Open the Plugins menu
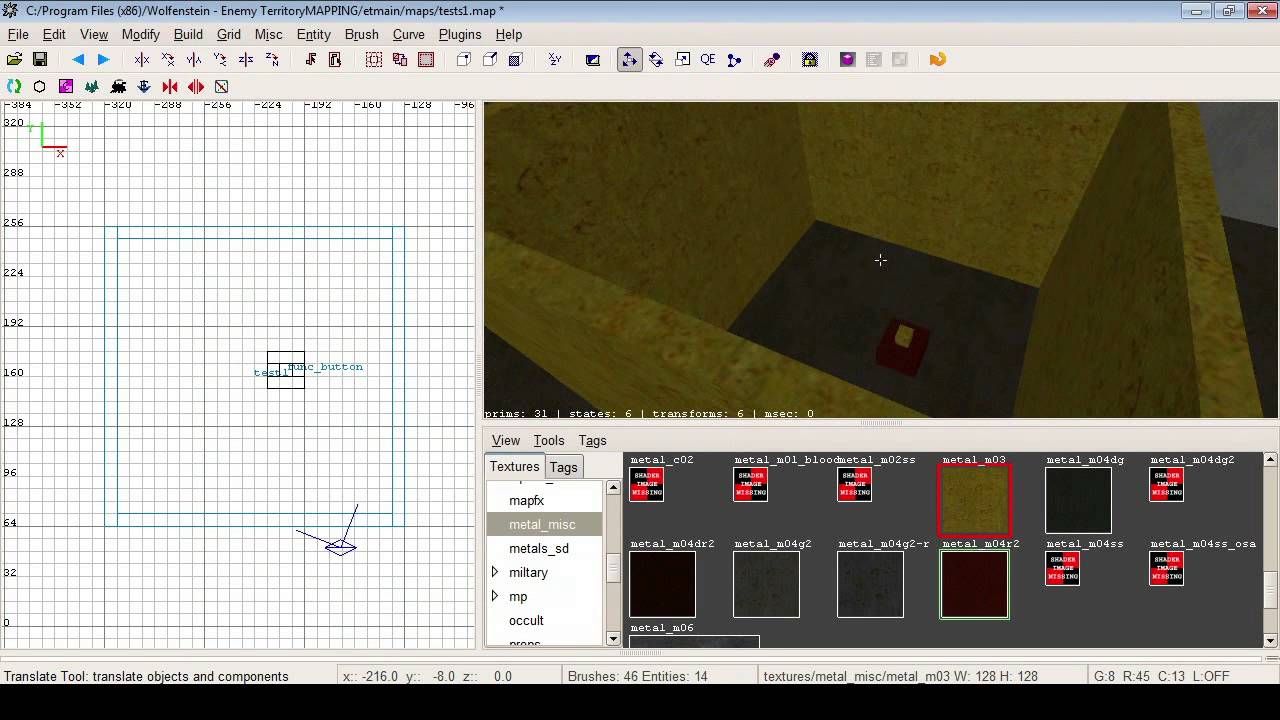Viewport: 1280px width, 720px height. click(460, 34)
